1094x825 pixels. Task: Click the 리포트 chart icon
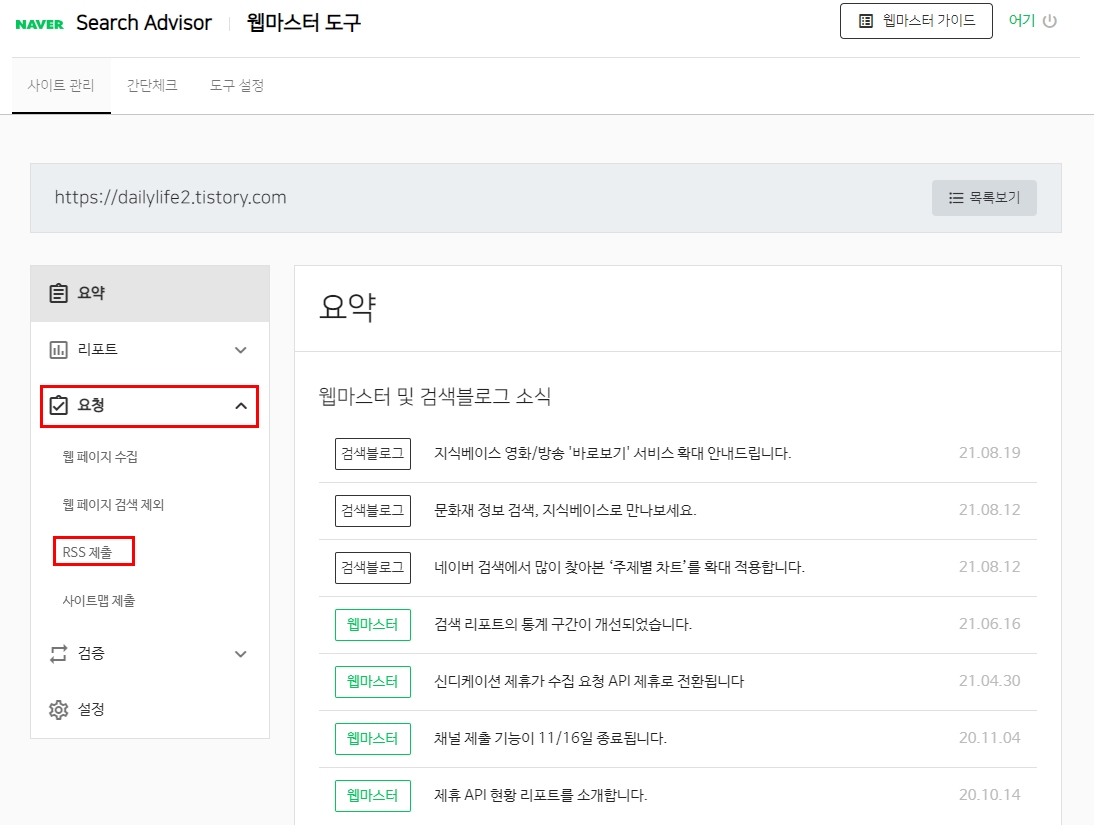click(x=59, y=350)
